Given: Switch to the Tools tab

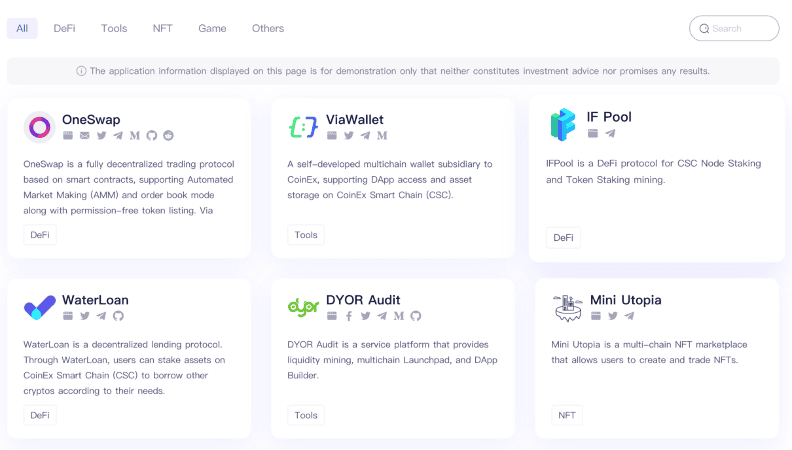Looking at the screenshot, I should click(114, 28).
